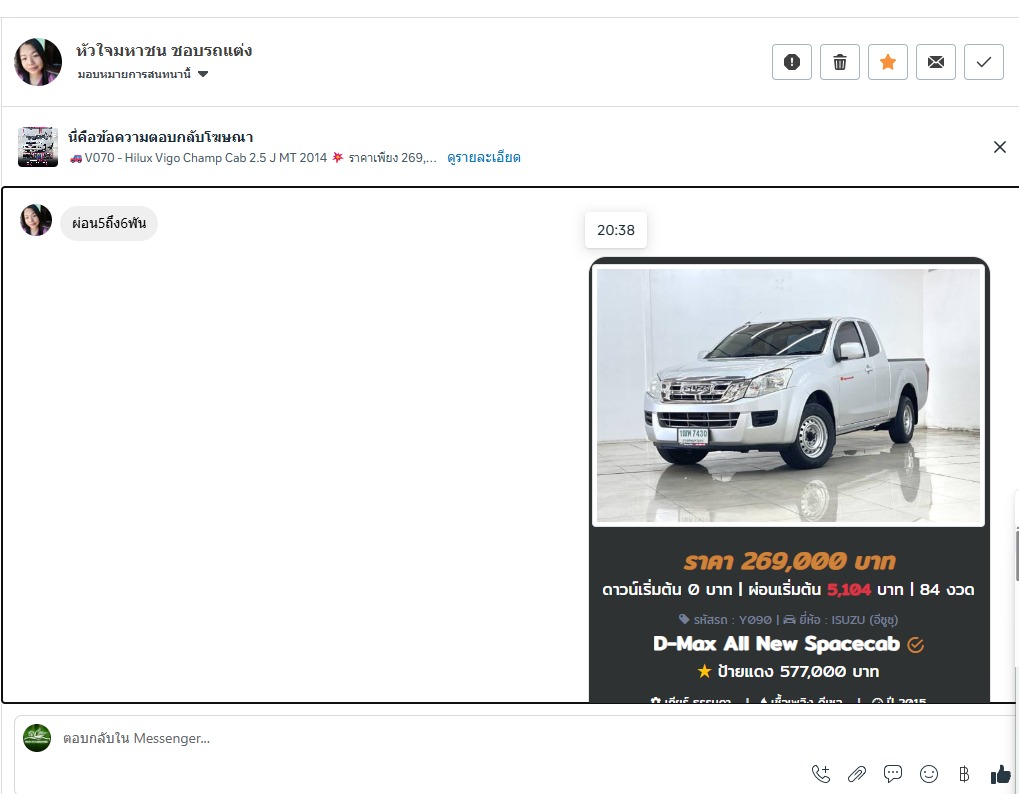Mark conversation as spam with exclamation icon
The height and width of the screenshot is (794, 1019).
[792, 62]
